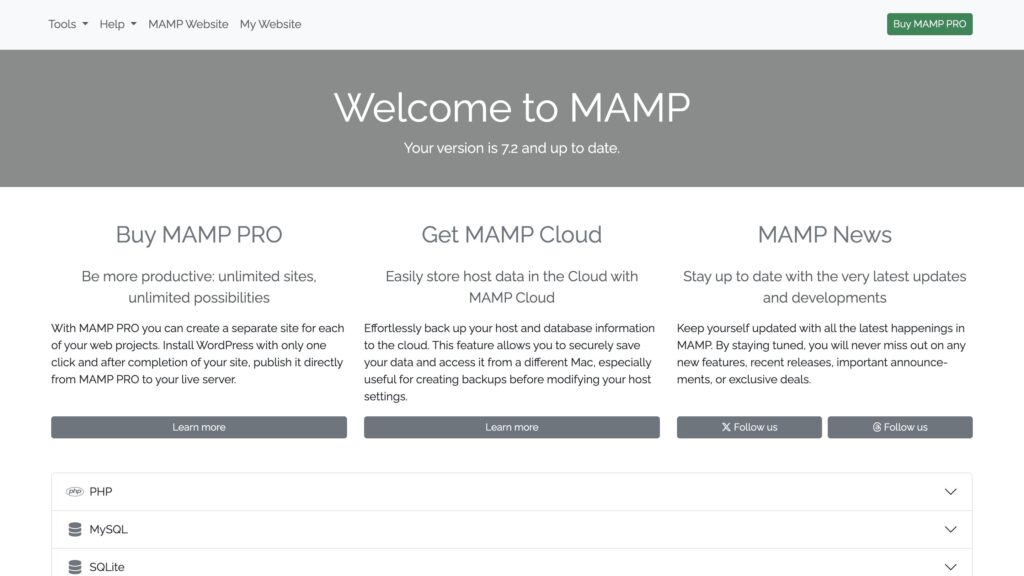Open the Tools dropdown menu

tap(68, 24)
